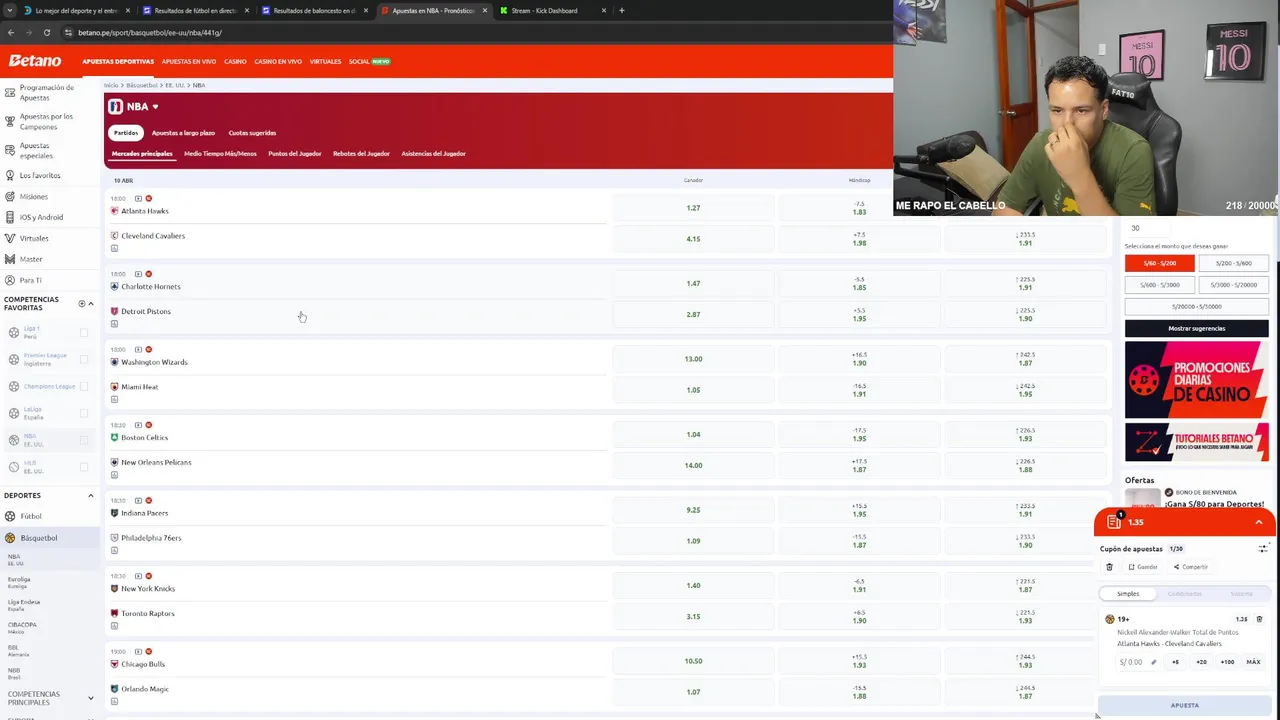The width and height of the screenshot is (1280, 720).
Task: Click Compartir in betslip
Action: point(1191,567)
